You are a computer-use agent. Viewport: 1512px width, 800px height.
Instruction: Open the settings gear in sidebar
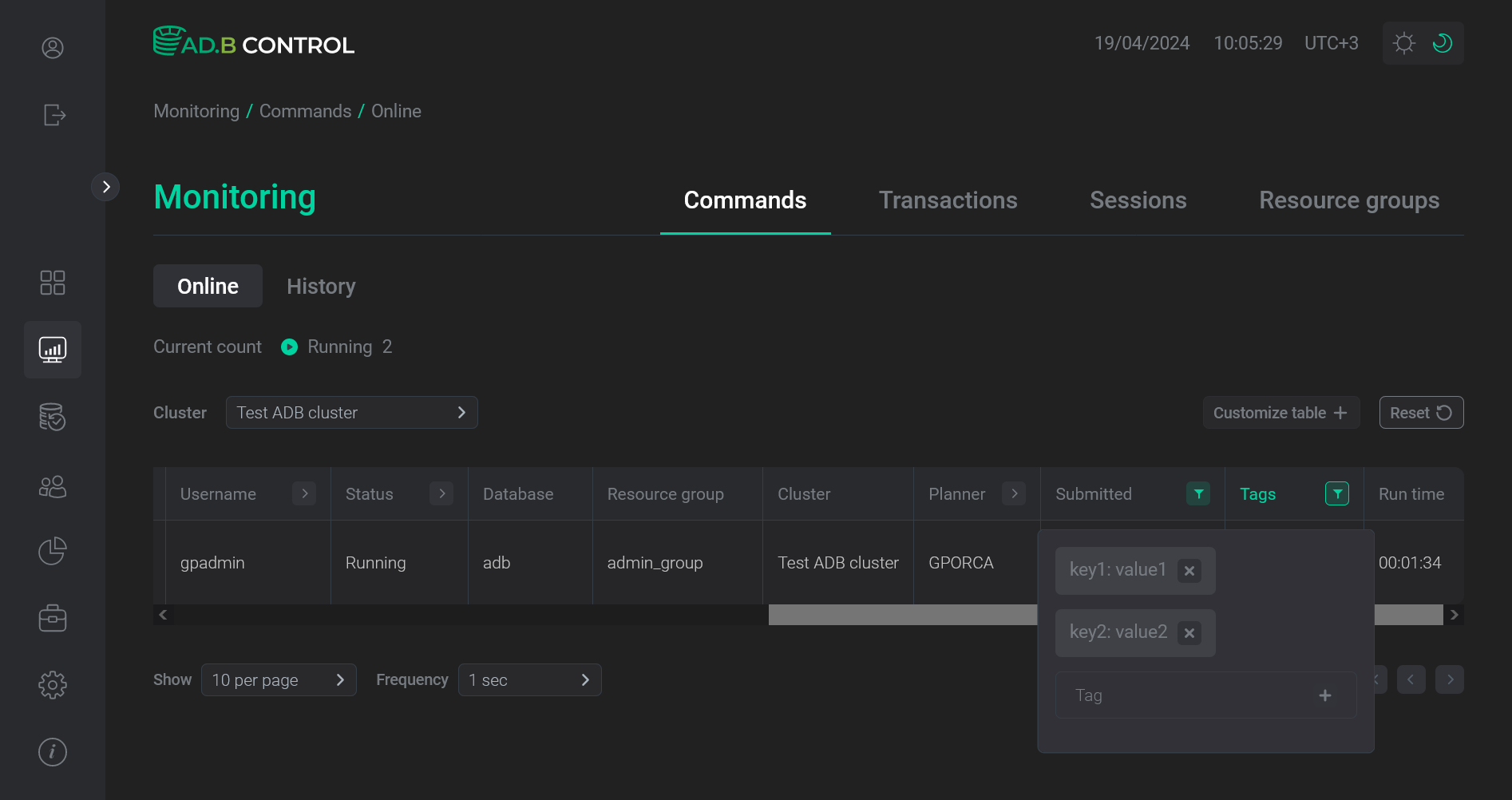[x=52, y=684]
